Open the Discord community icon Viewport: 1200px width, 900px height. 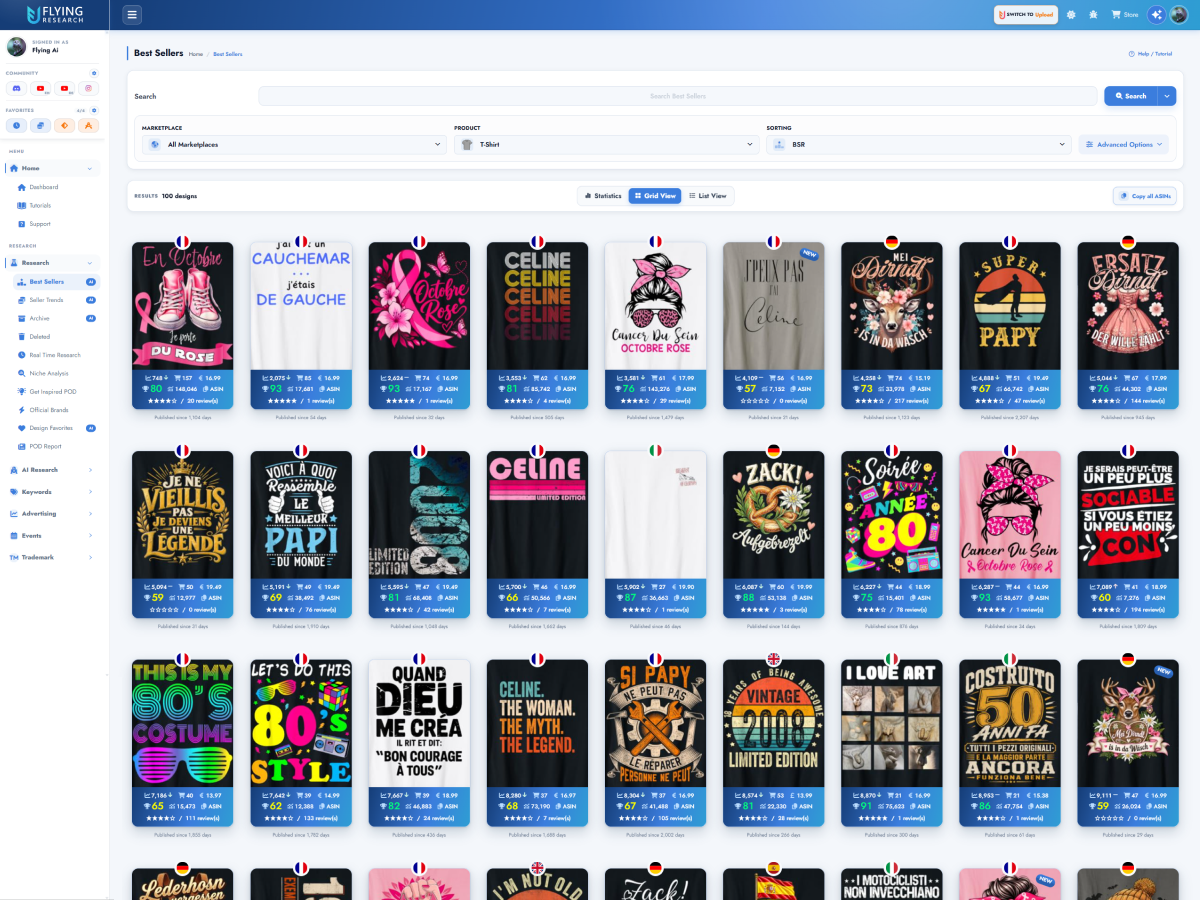[x=17, y=89]
